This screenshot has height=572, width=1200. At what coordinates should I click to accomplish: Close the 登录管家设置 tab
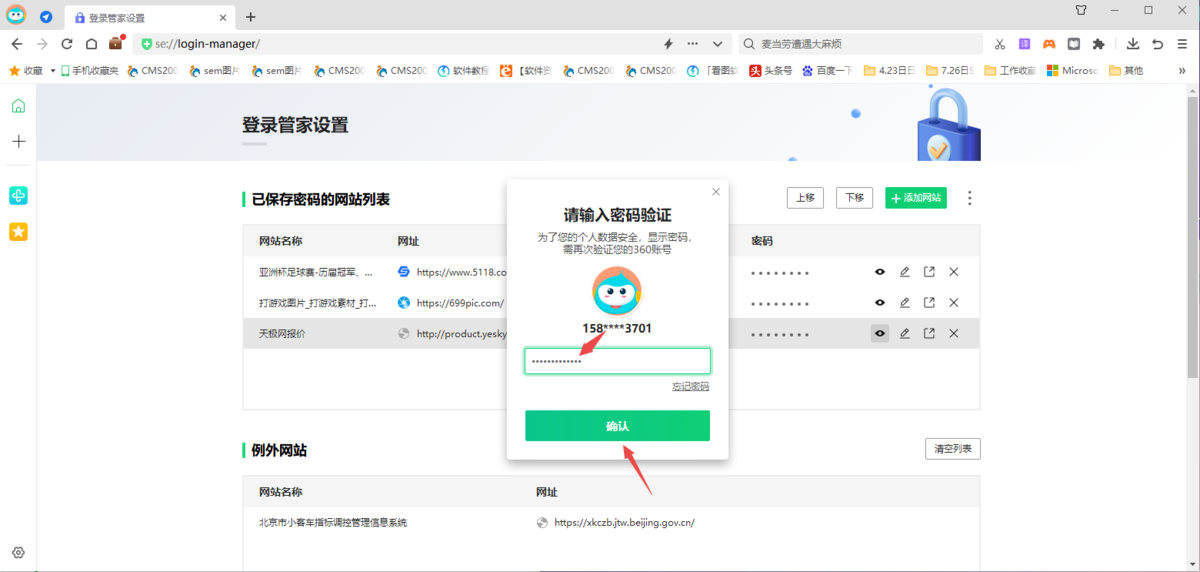coord(223,18)
